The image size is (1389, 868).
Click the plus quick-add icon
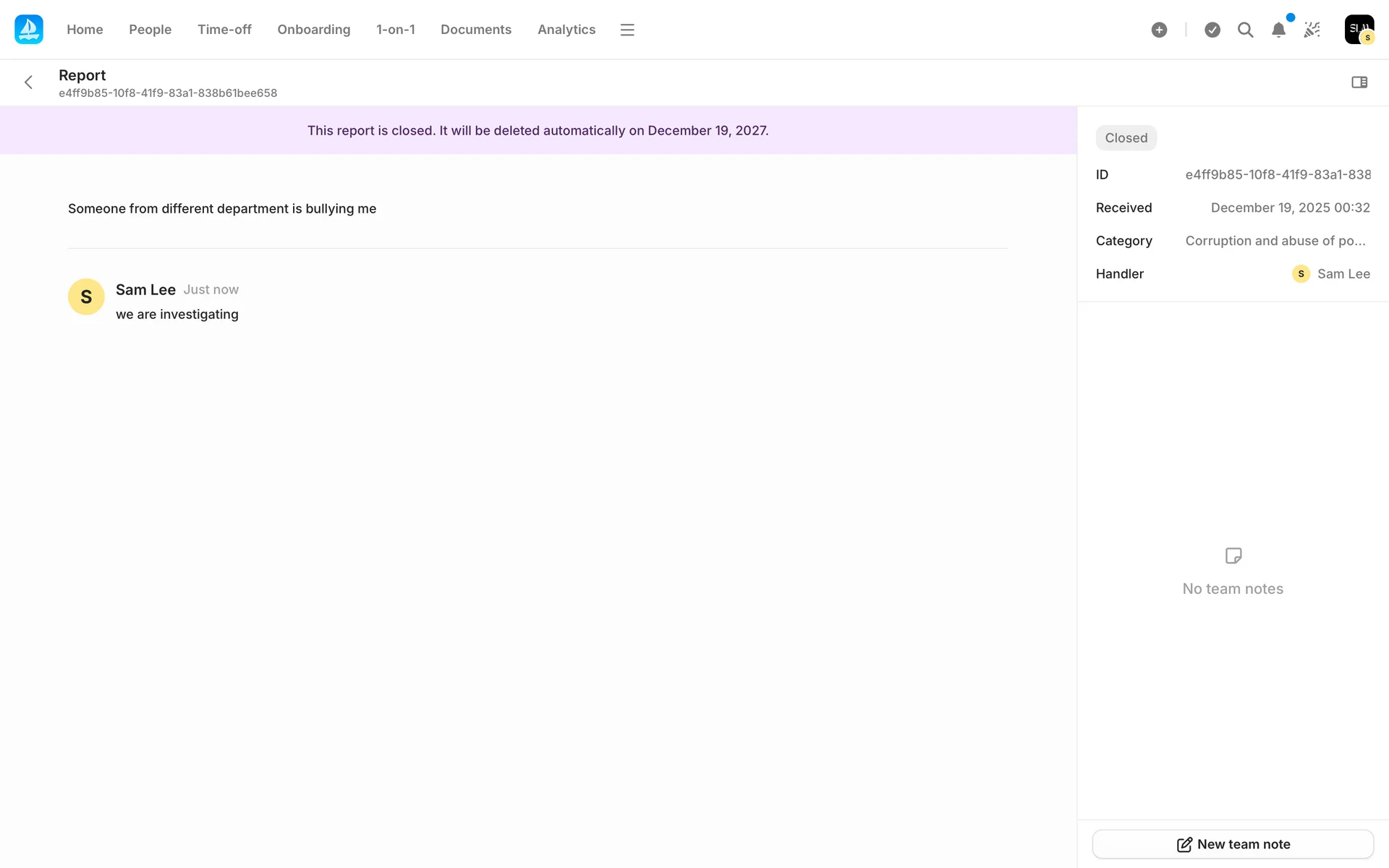click(1159, 30)
